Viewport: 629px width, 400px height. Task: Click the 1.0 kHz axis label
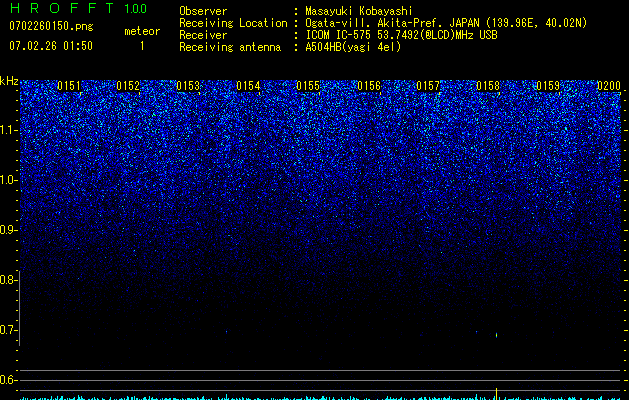click(8, 180)
